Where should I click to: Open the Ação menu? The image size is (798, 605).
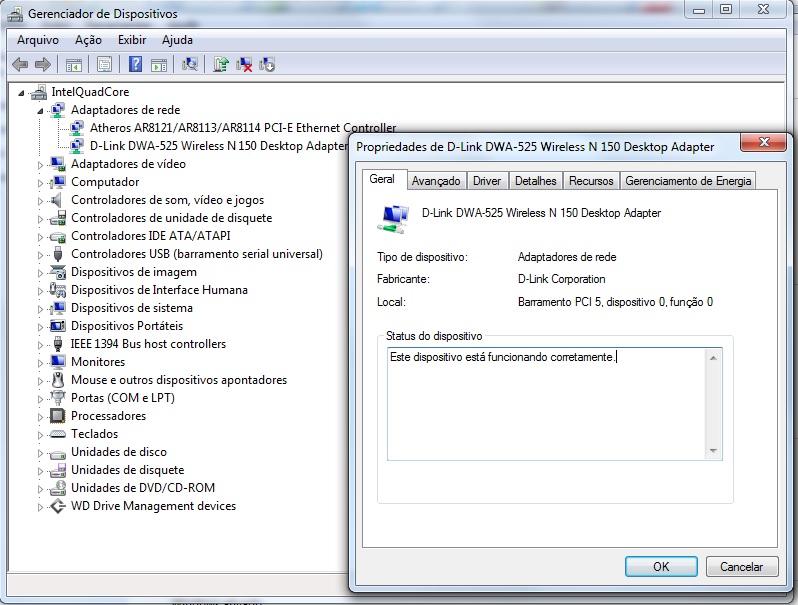(88, 40)
